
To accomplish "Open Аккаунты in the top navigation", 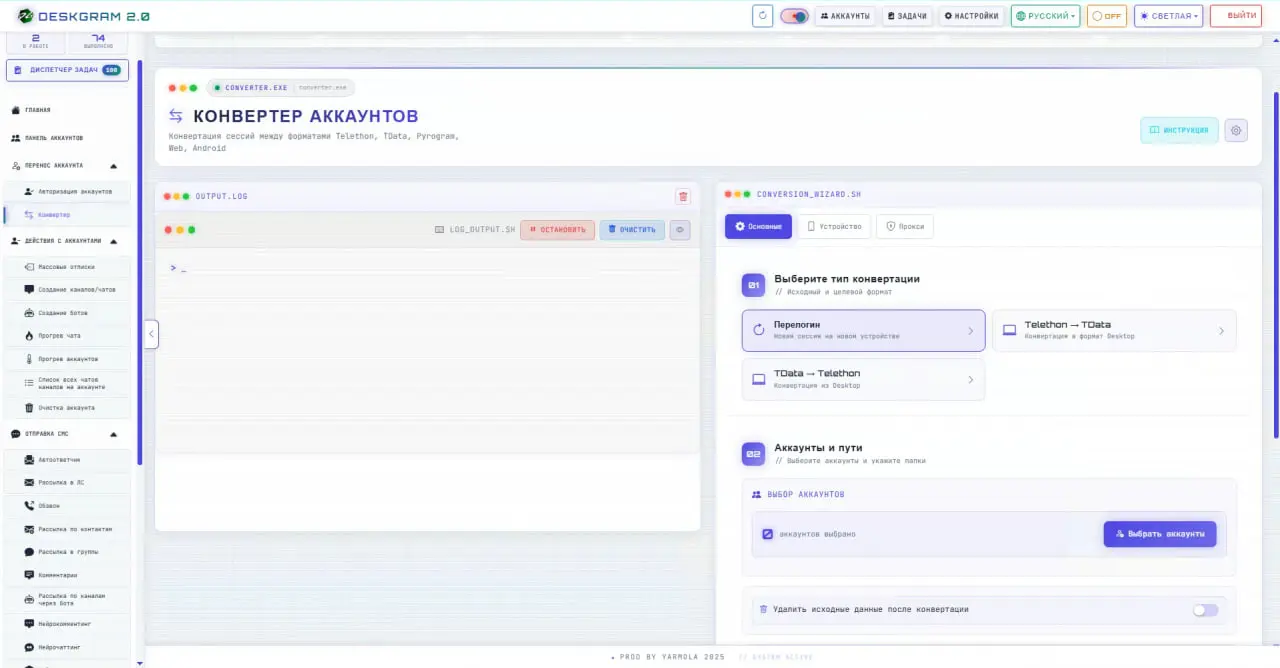I will coord(845,16).
